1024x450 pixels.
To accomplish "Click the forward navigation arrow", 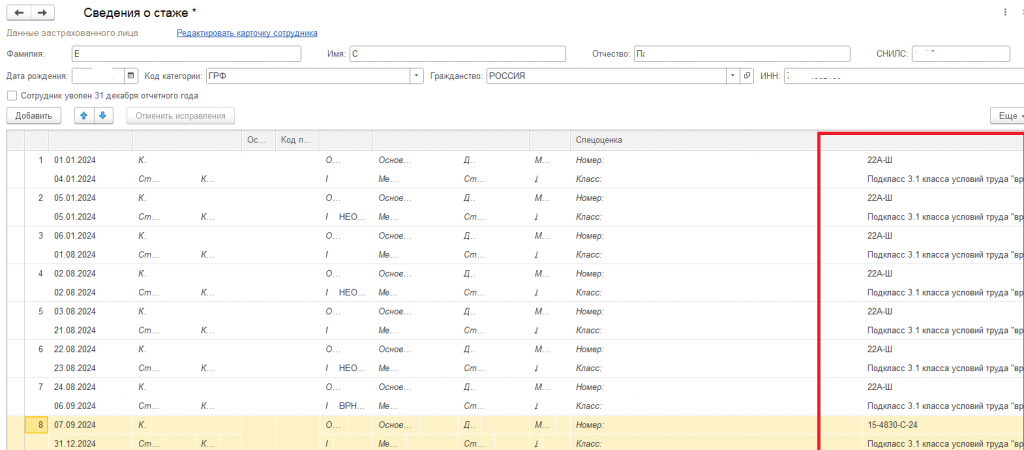I will point(42,12).
